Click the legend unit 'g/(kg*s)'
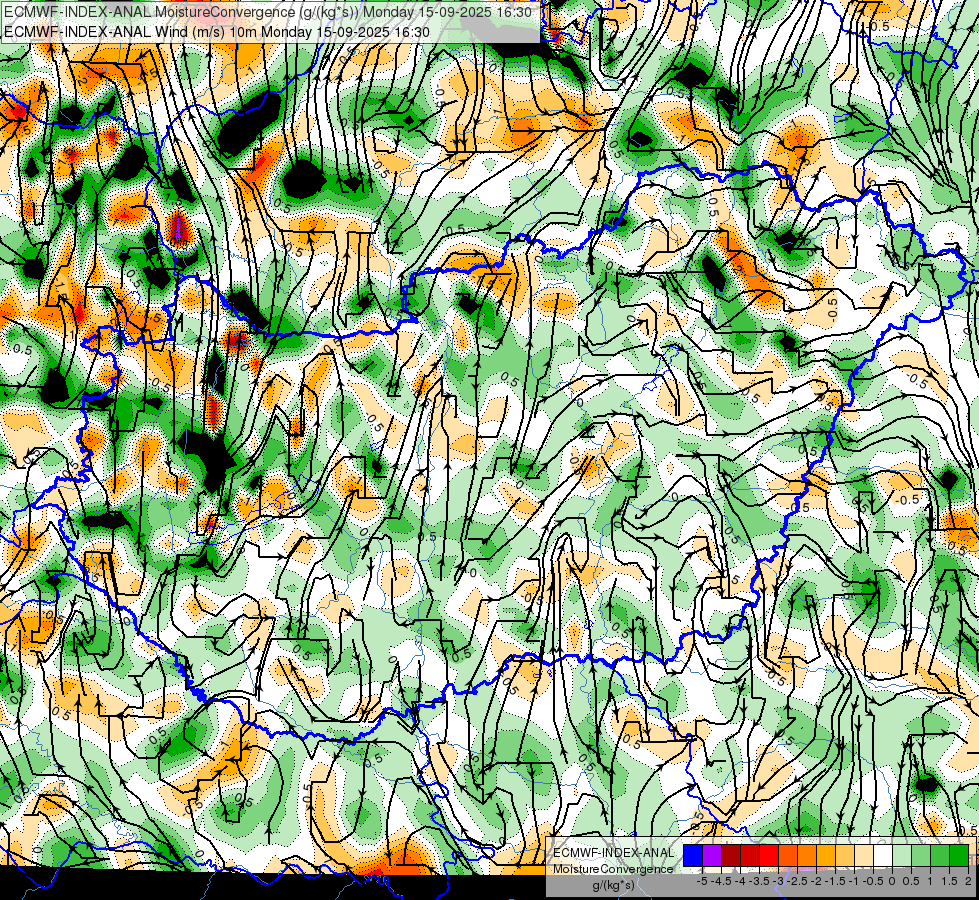 coord(614,884)
